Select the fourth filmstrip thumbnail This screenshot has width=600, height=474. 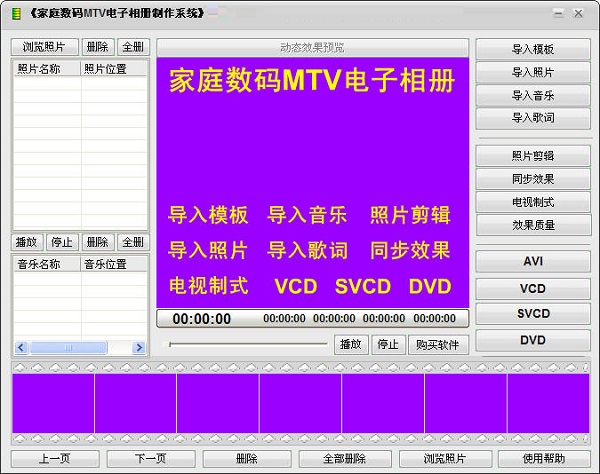click(300, 403)
